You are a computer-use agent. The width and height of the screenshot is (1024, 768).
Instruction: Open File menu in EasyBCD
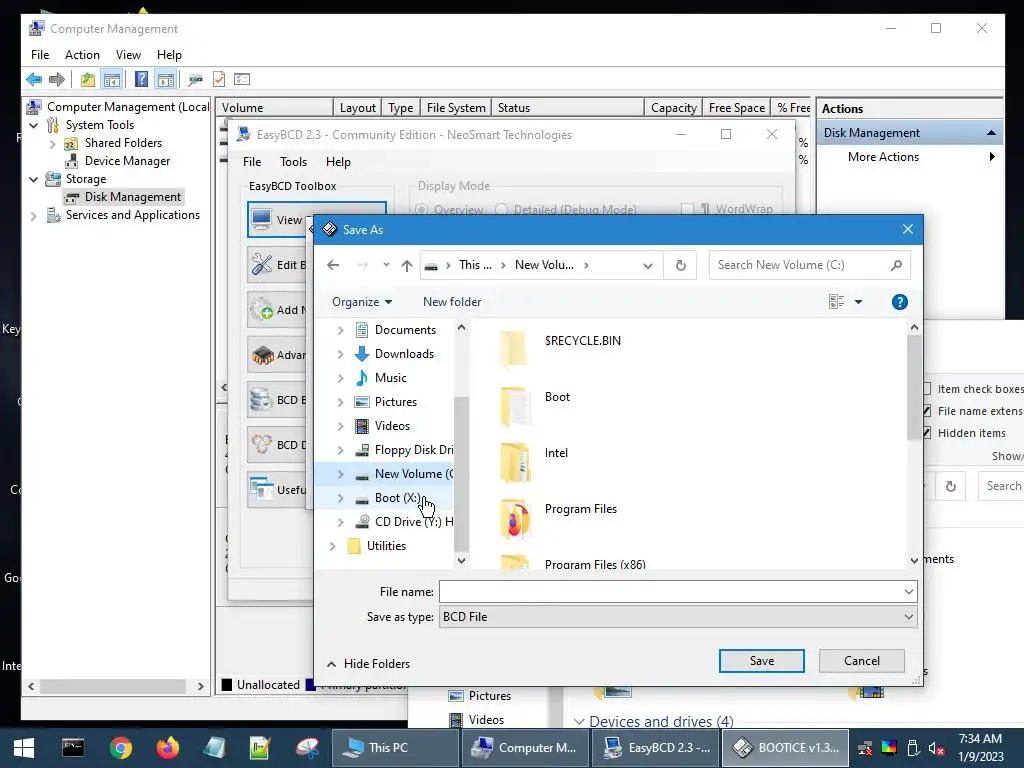(x=252, y=162)
